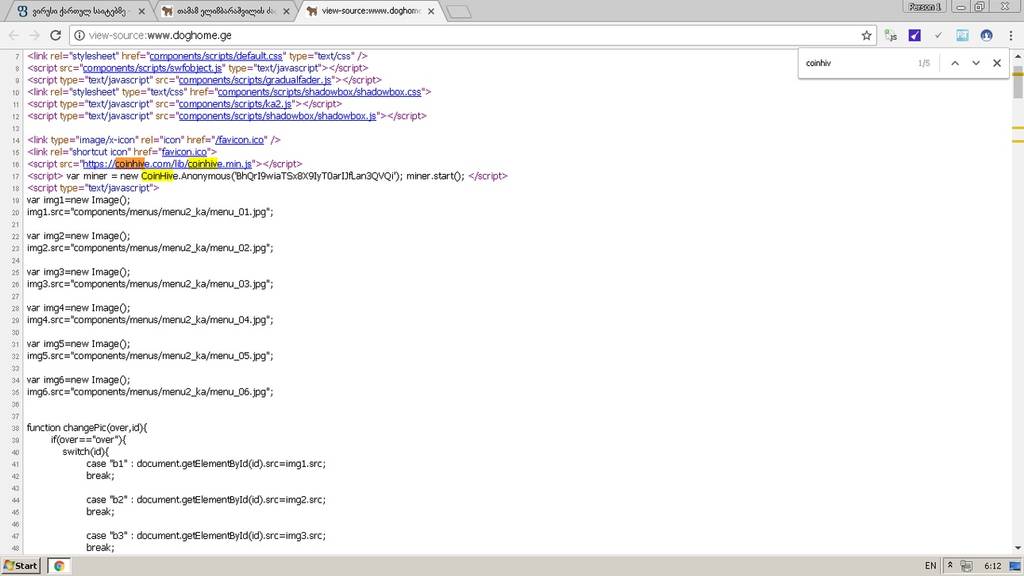Click the menu_06.jpg source line

pos(150,392)
